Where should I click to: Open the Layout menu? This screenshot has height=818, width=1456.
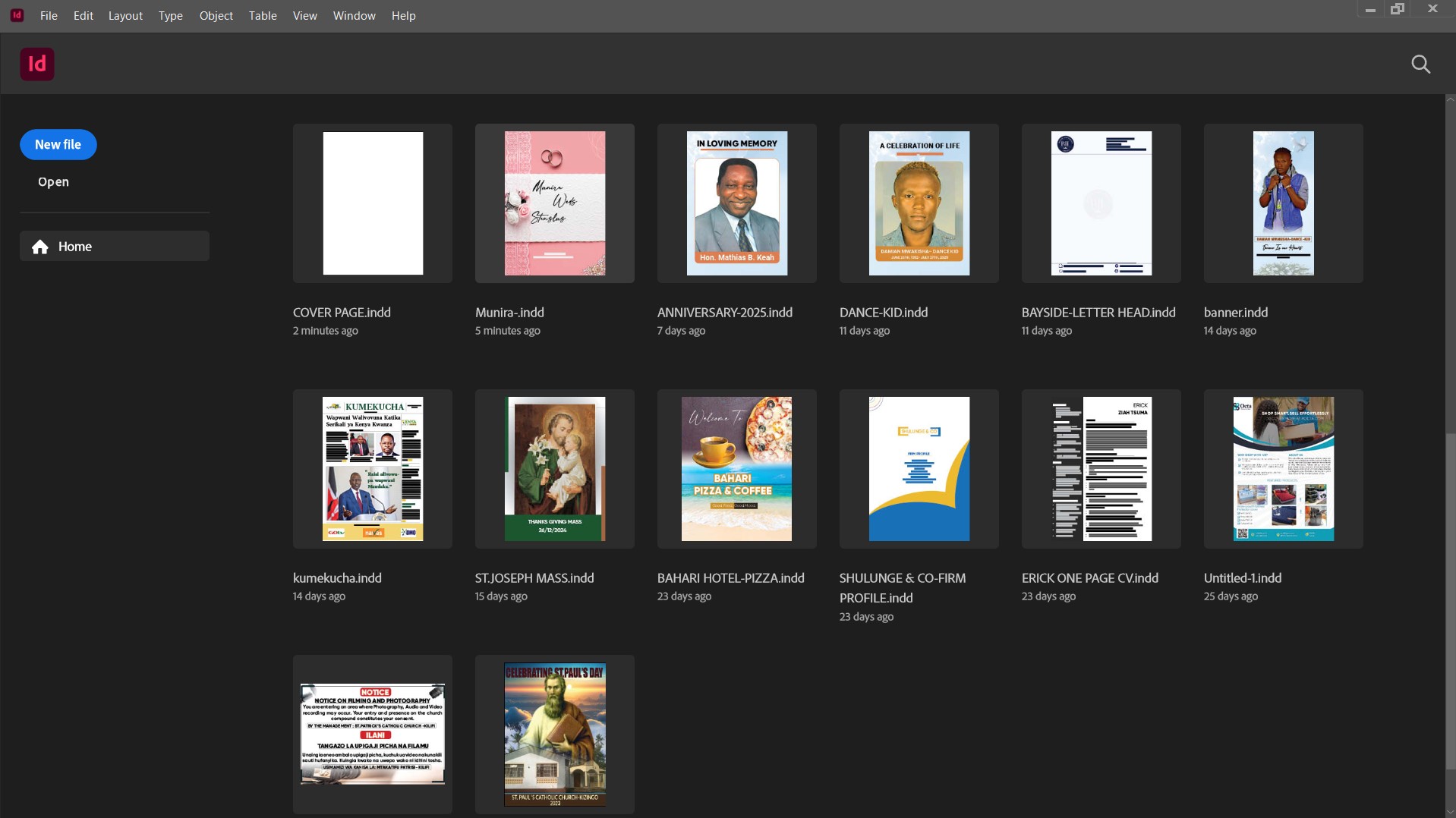click(x=125, y=16)
